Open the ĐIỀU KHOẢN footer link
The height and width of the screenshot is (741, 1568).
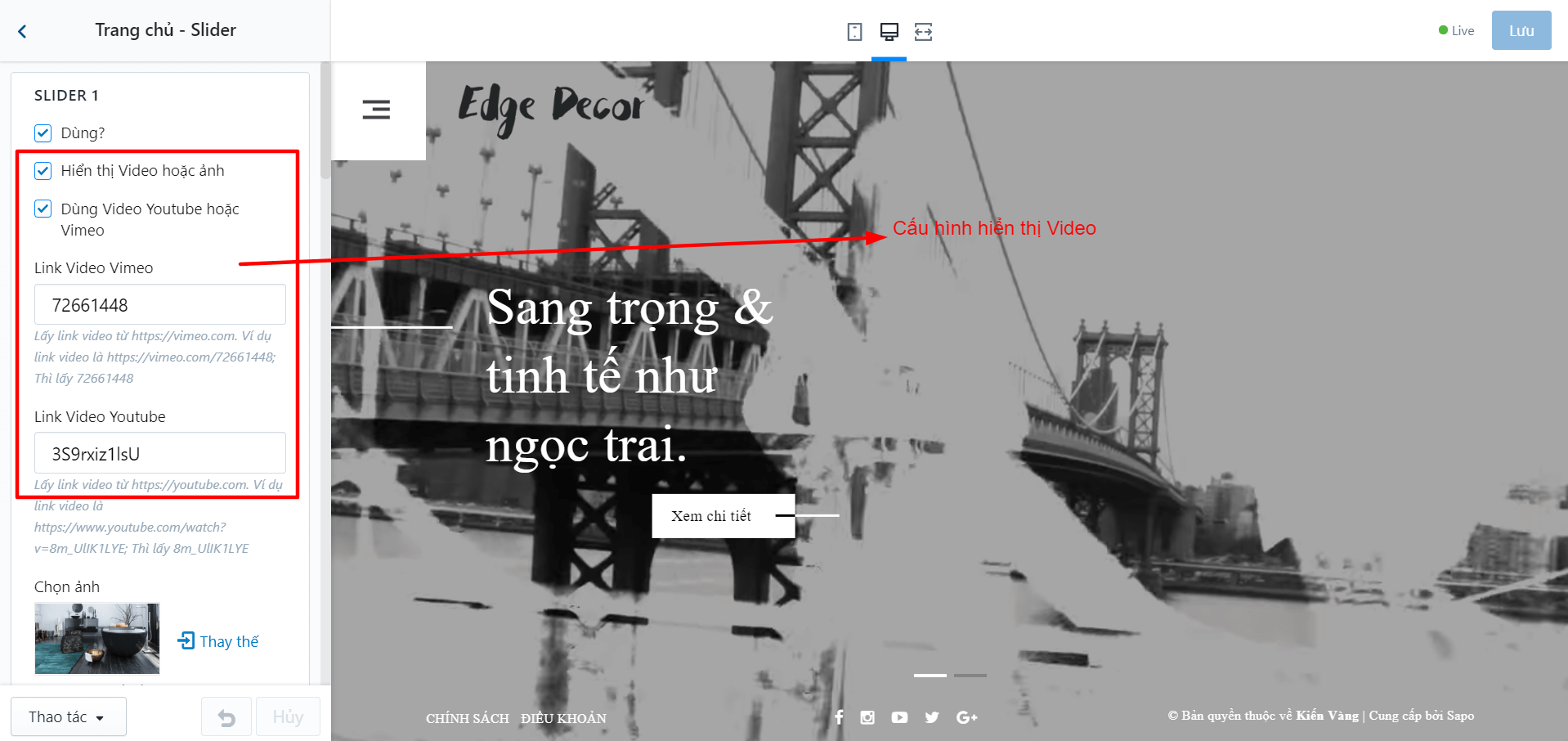pyautogui.click(x=564, y=718)
